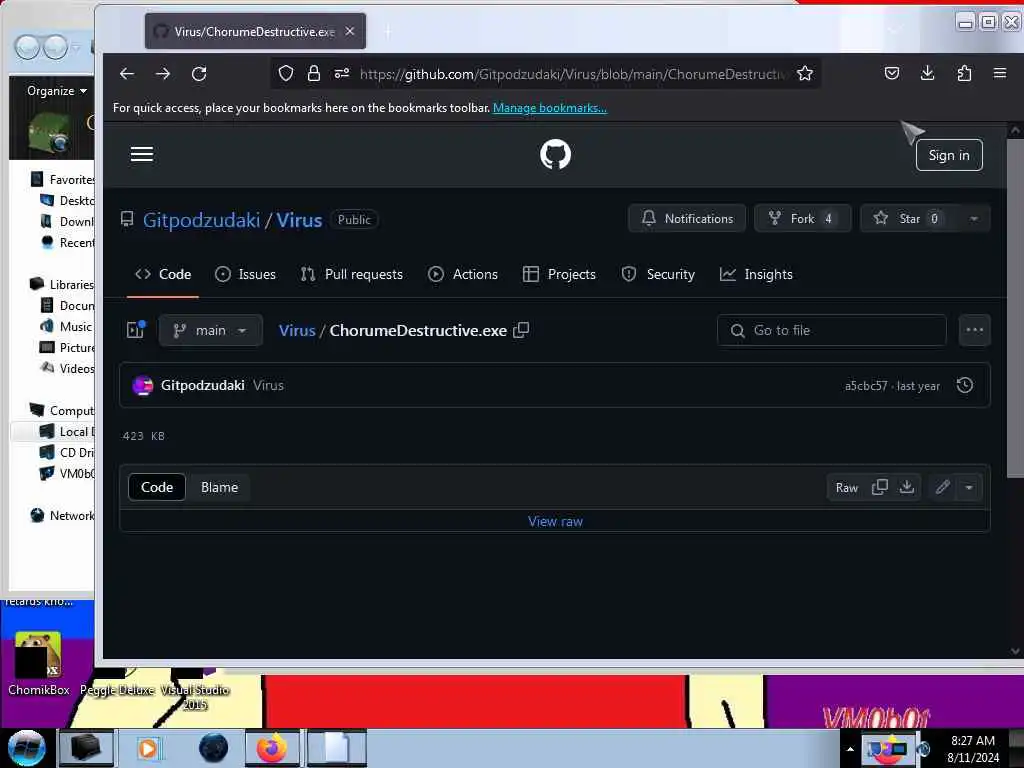Open GitHub global navigation hamburger menu

pyautogui.click(x=142, y=154)
